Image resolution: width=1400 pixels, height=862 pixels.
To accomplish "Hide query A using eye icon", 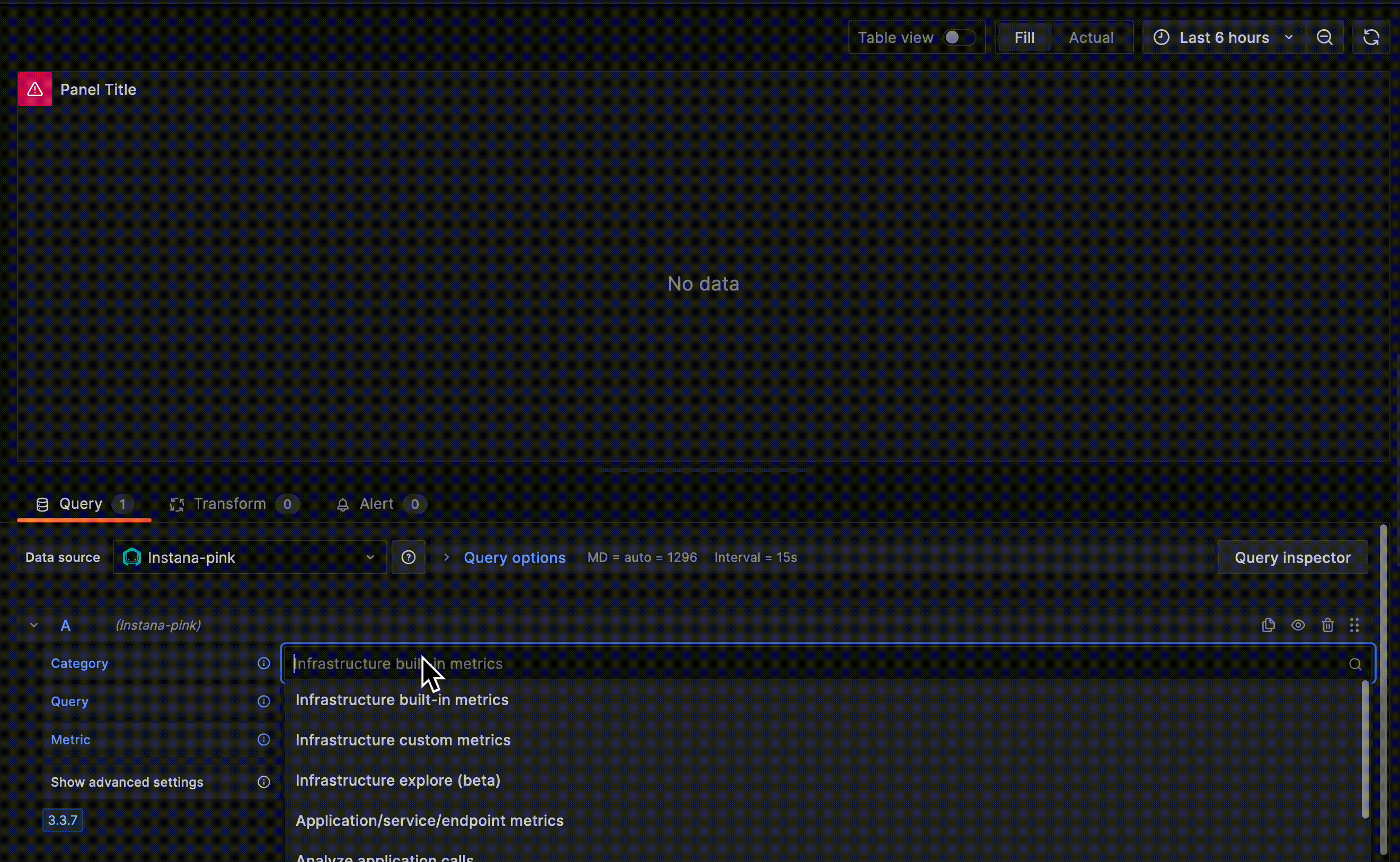I will tap(1297, 625).
